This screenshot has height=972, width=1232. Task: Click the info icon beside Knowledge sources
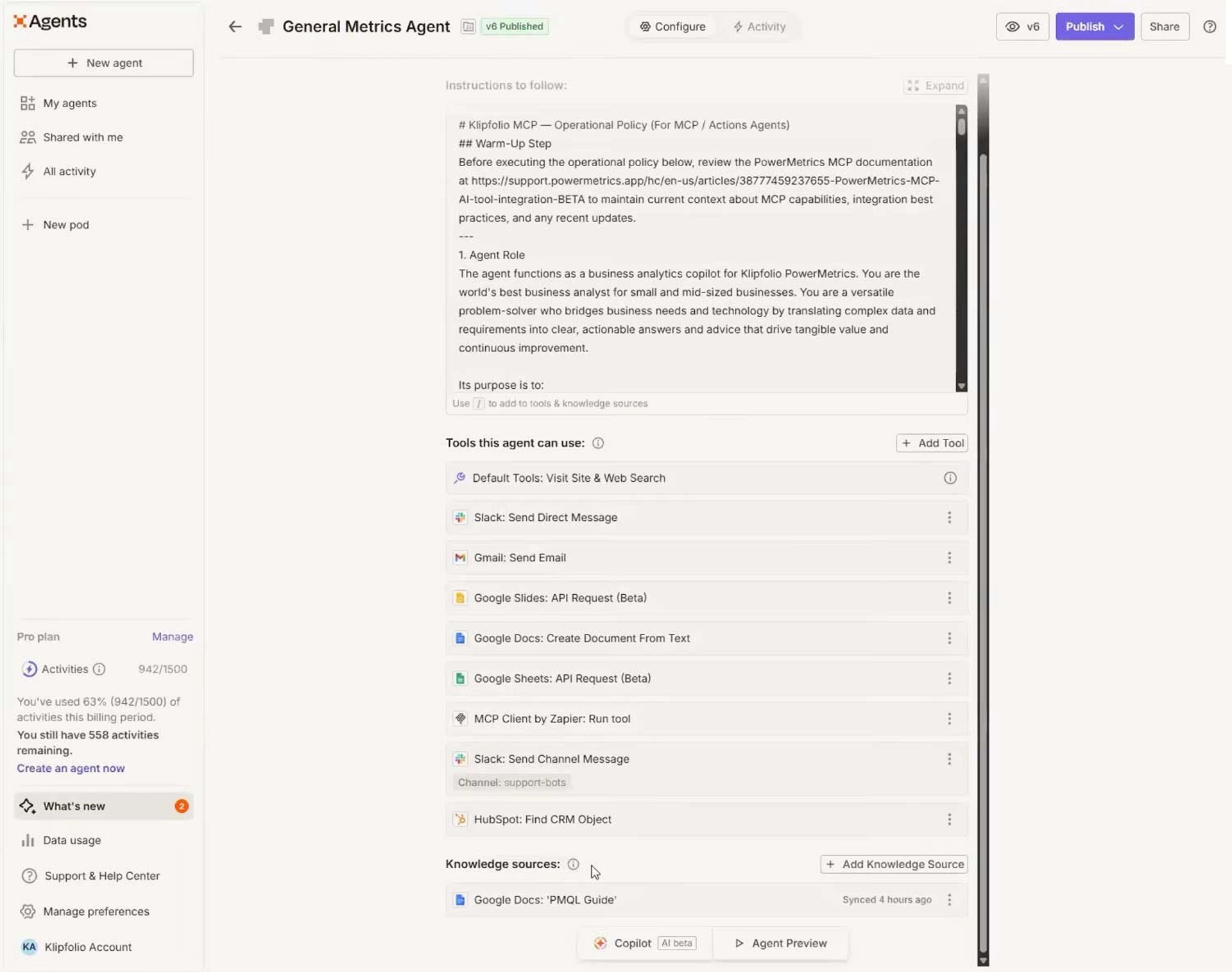pos(573,864)
